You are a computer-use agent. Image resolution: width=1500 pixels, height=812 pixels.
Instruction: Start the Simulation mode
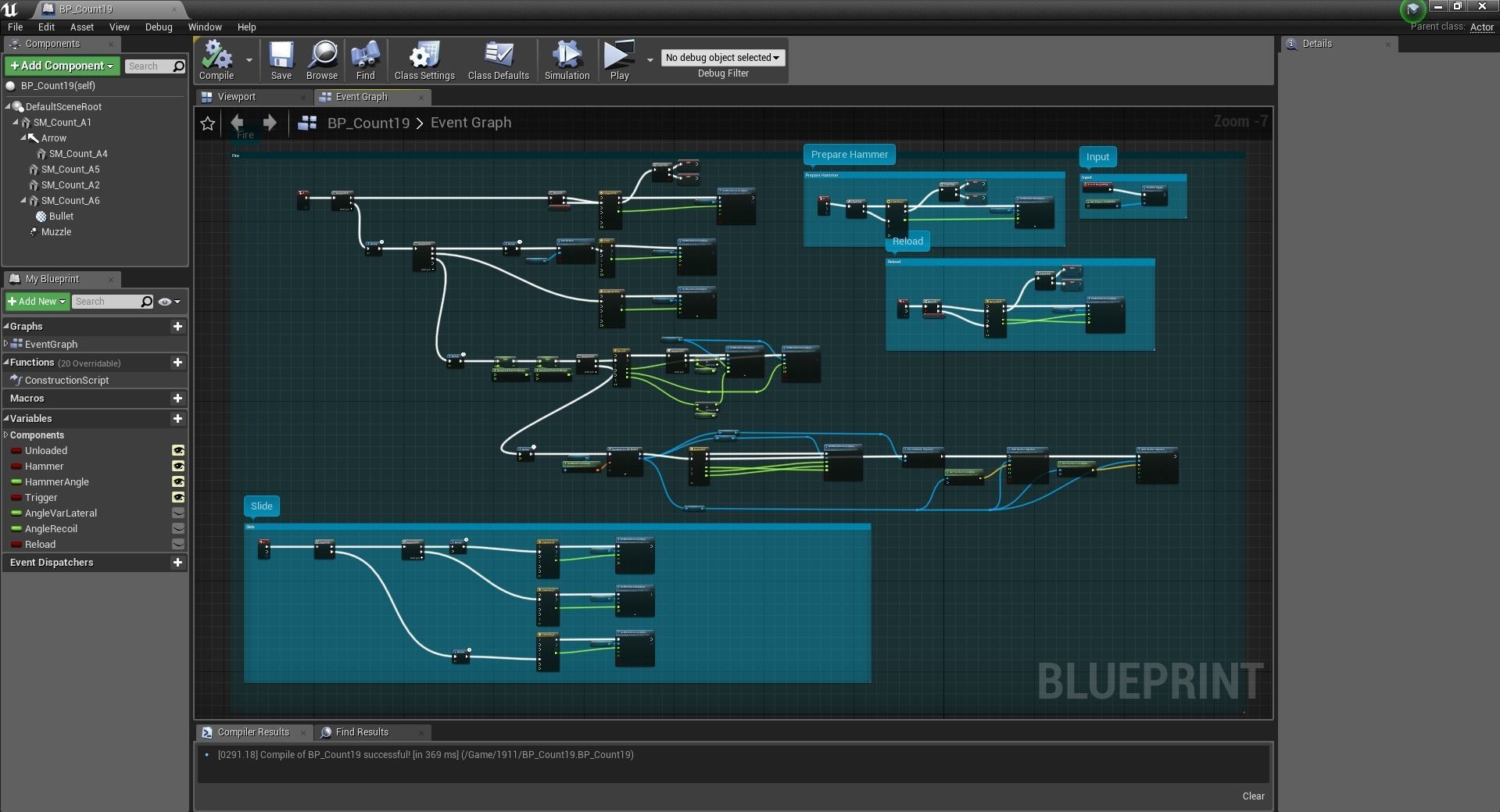(567, 60)
